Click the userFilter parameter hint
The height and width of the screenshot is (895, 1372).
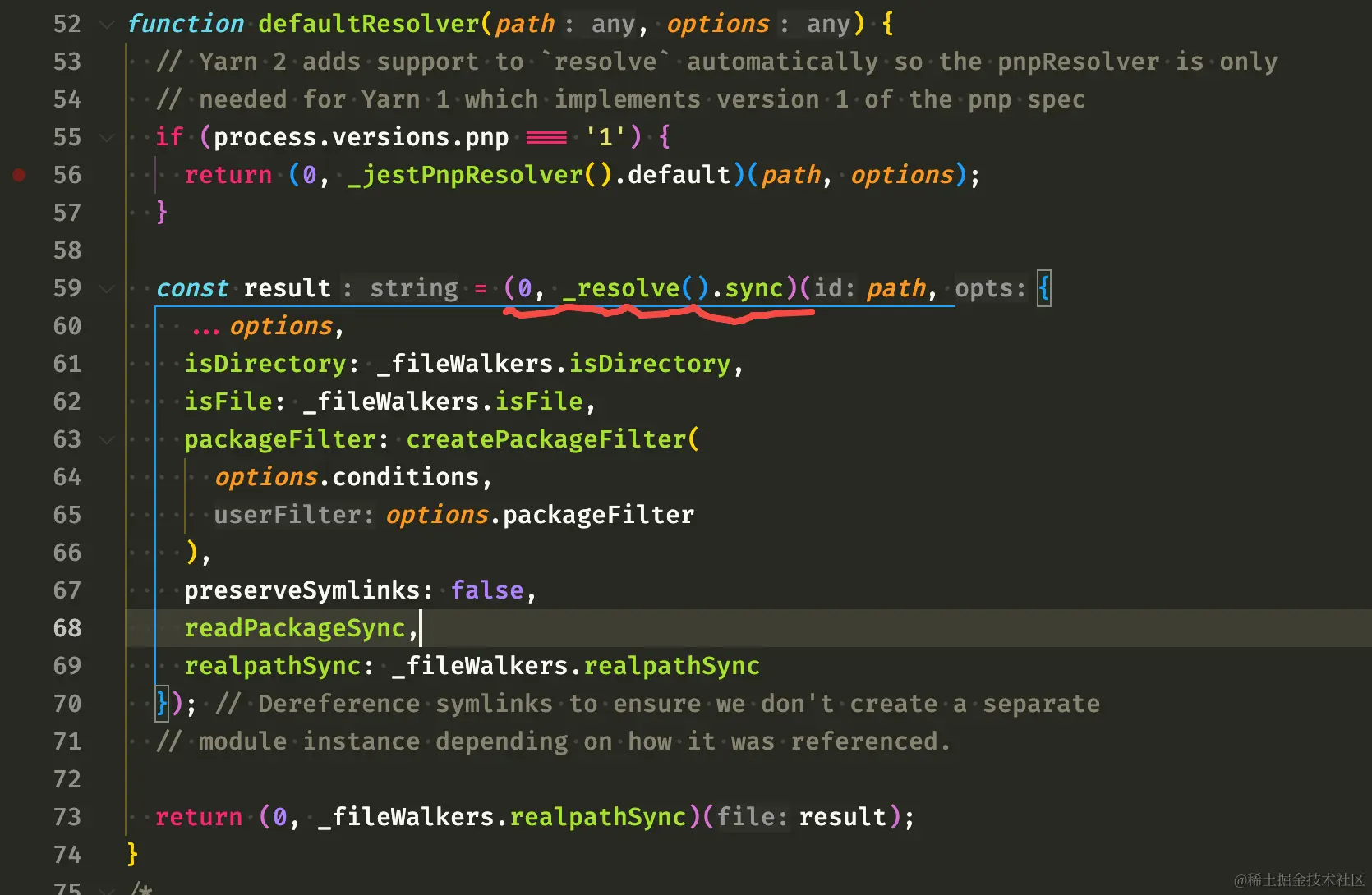click(294, 515)
